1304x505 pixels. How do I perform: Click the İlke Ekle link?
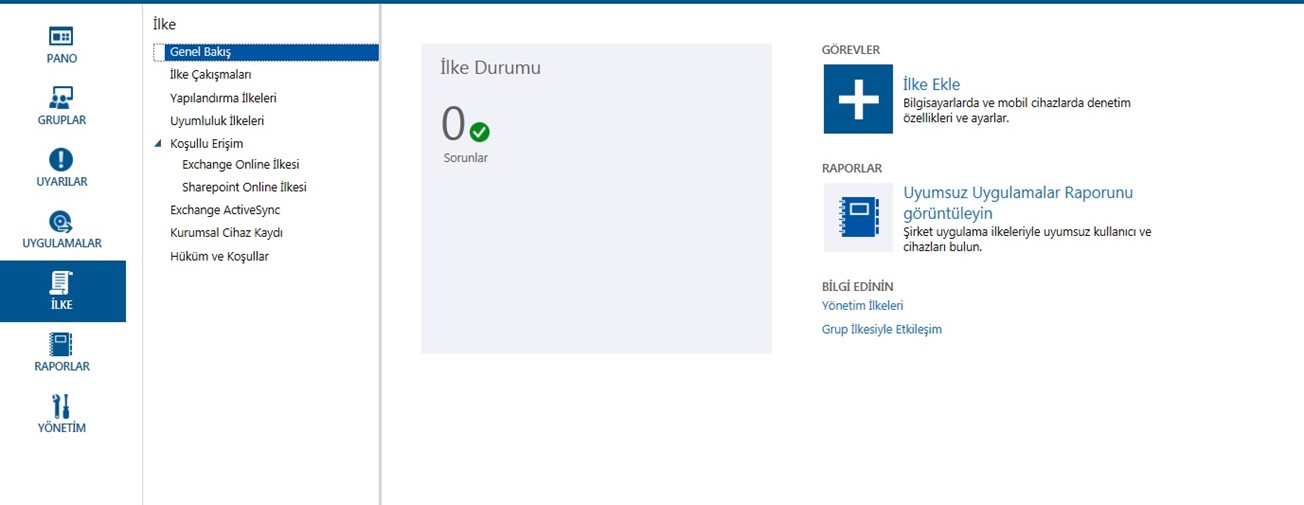click(x=931, y=85)
